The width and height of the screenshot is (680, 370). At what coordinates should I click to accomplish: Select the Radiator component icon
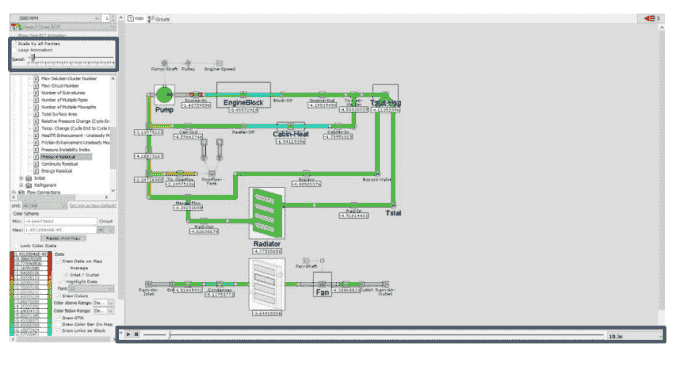(267, 213)
